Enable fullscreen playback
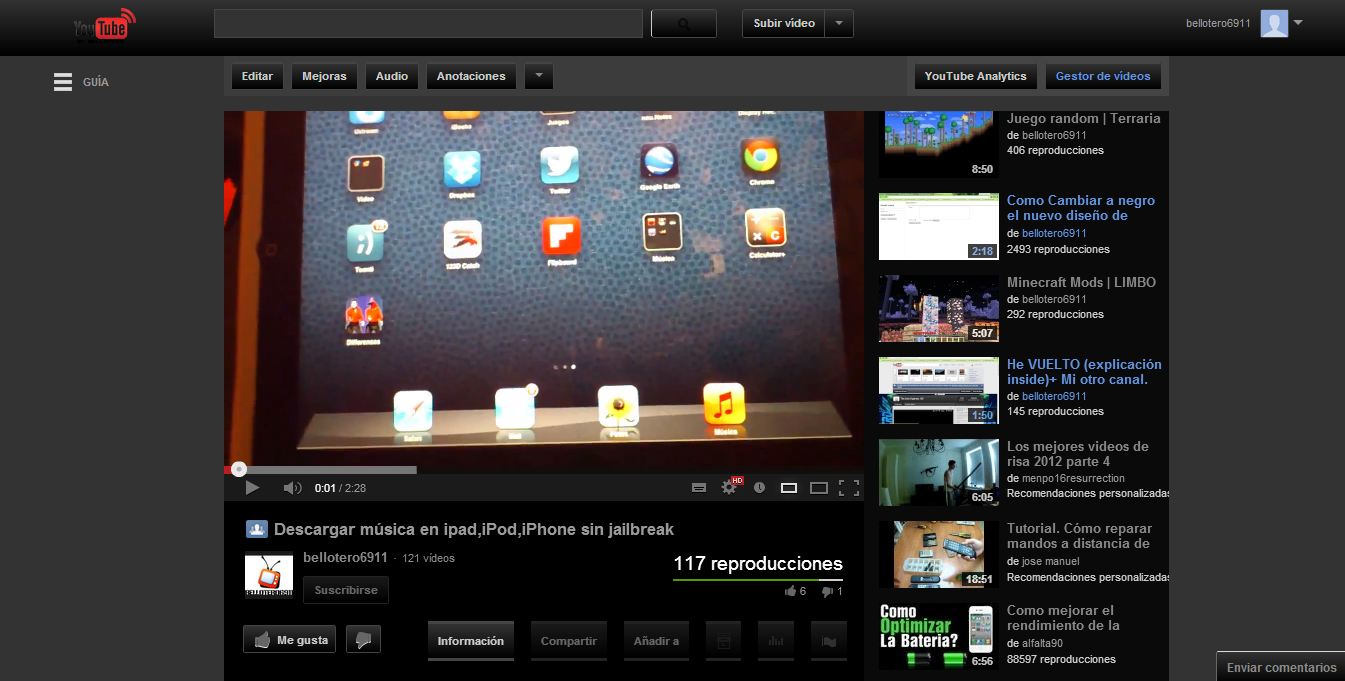 851,488
